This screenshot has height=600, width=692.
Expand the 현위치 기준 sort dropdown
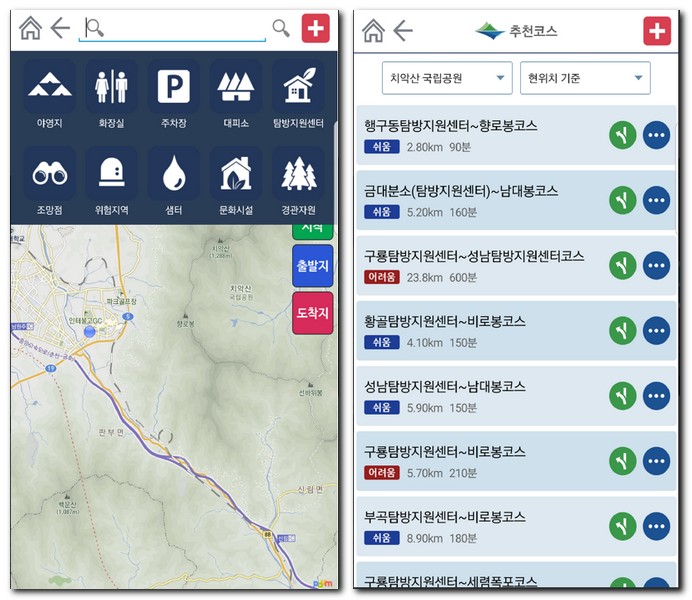[x=585, y=78]
